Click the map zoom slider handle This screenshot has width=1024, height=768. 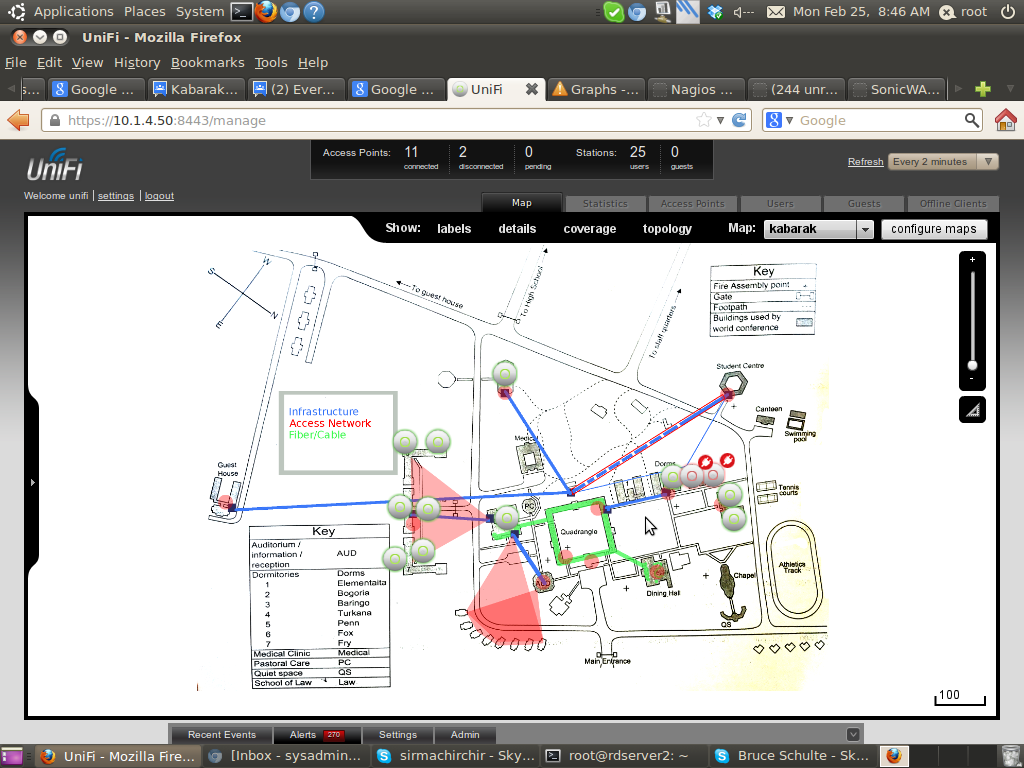point(972,365)
